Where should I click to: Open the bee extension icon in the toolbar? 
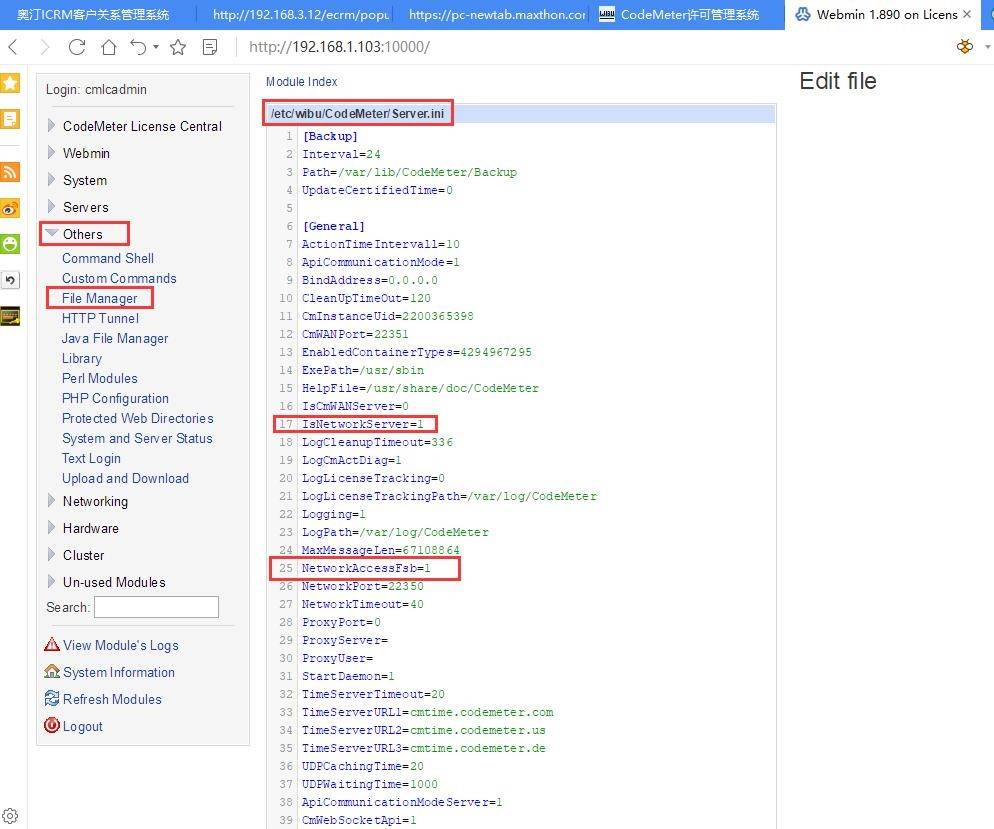(x=965, y=46)
